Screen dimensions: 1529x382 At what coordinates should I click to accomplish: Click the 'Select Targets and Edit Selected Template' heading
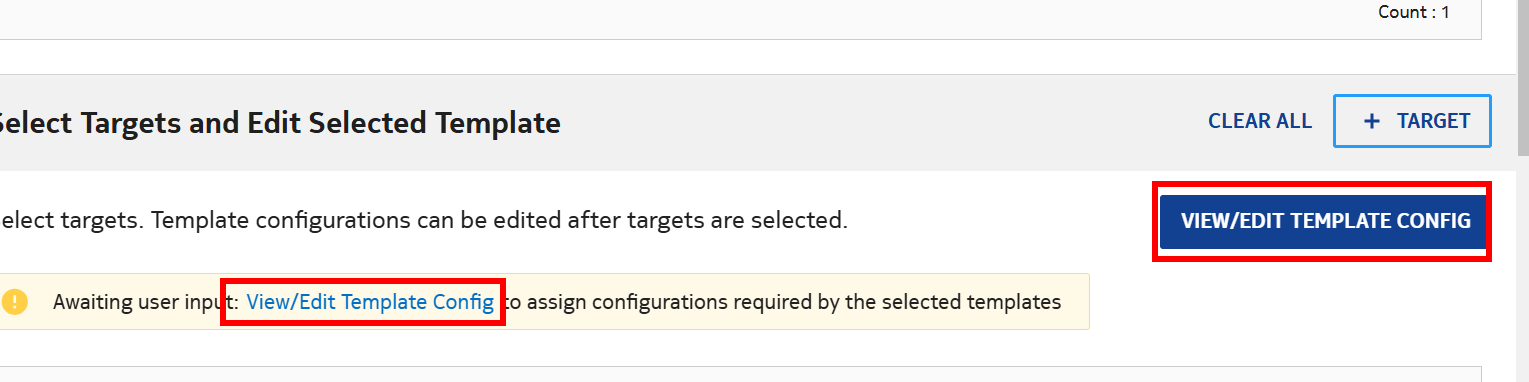pyautogui.click(x=280, y=123)
